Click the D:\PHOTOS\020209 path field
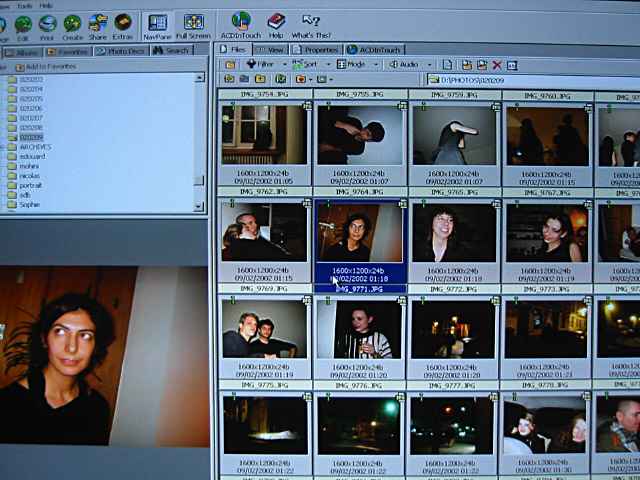This screenshot has height=480, width=640. [533, 80]
